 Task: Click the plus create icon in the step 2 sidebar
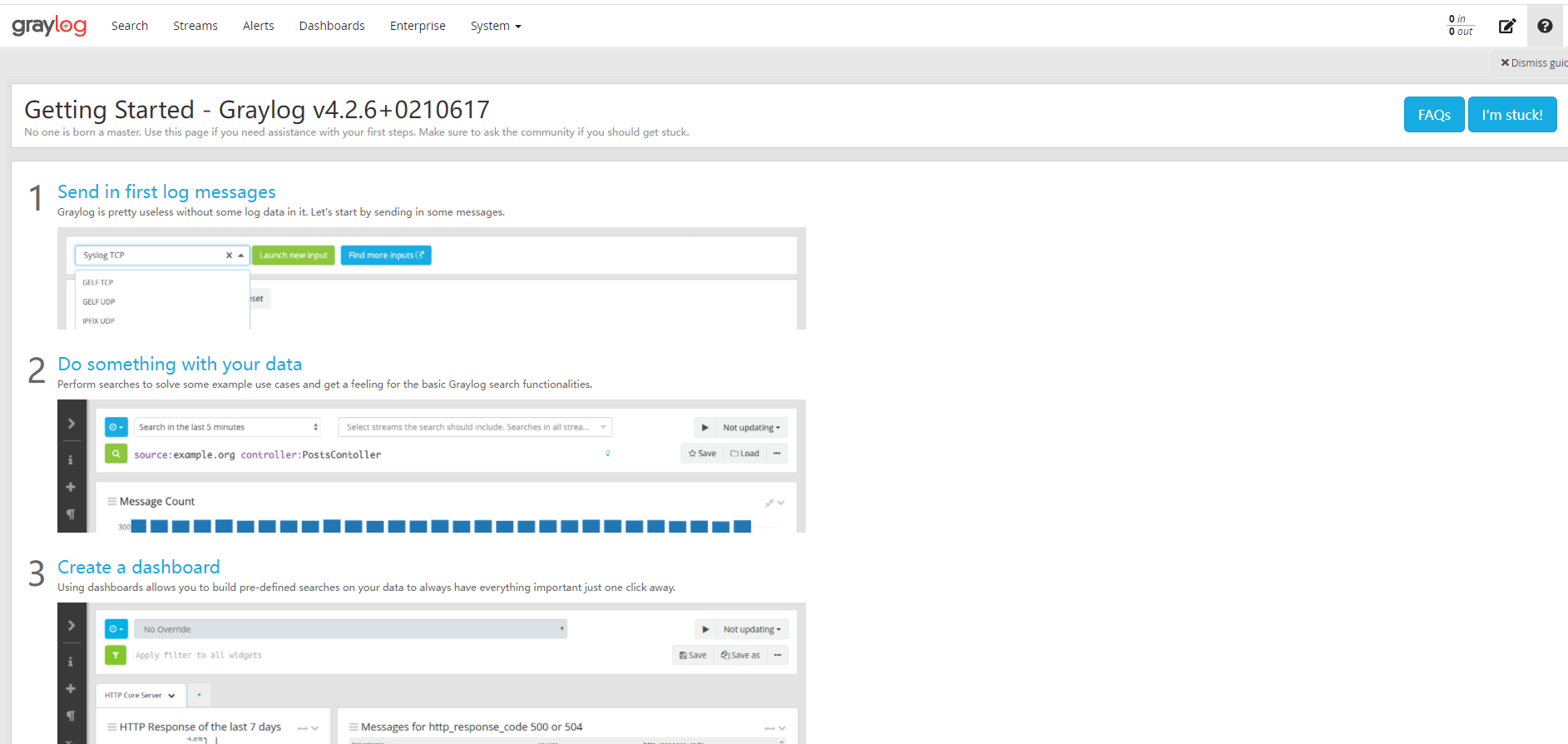pos(71,487)
